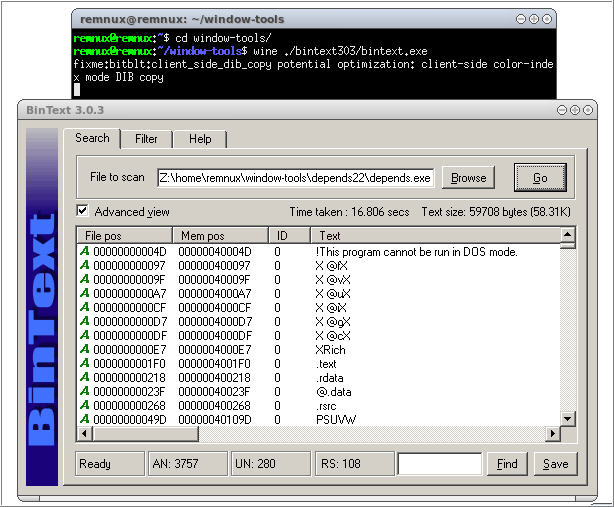Click the vertical scrollbar thumb
Screen dimensions: 614x507
tap(567, 245)
